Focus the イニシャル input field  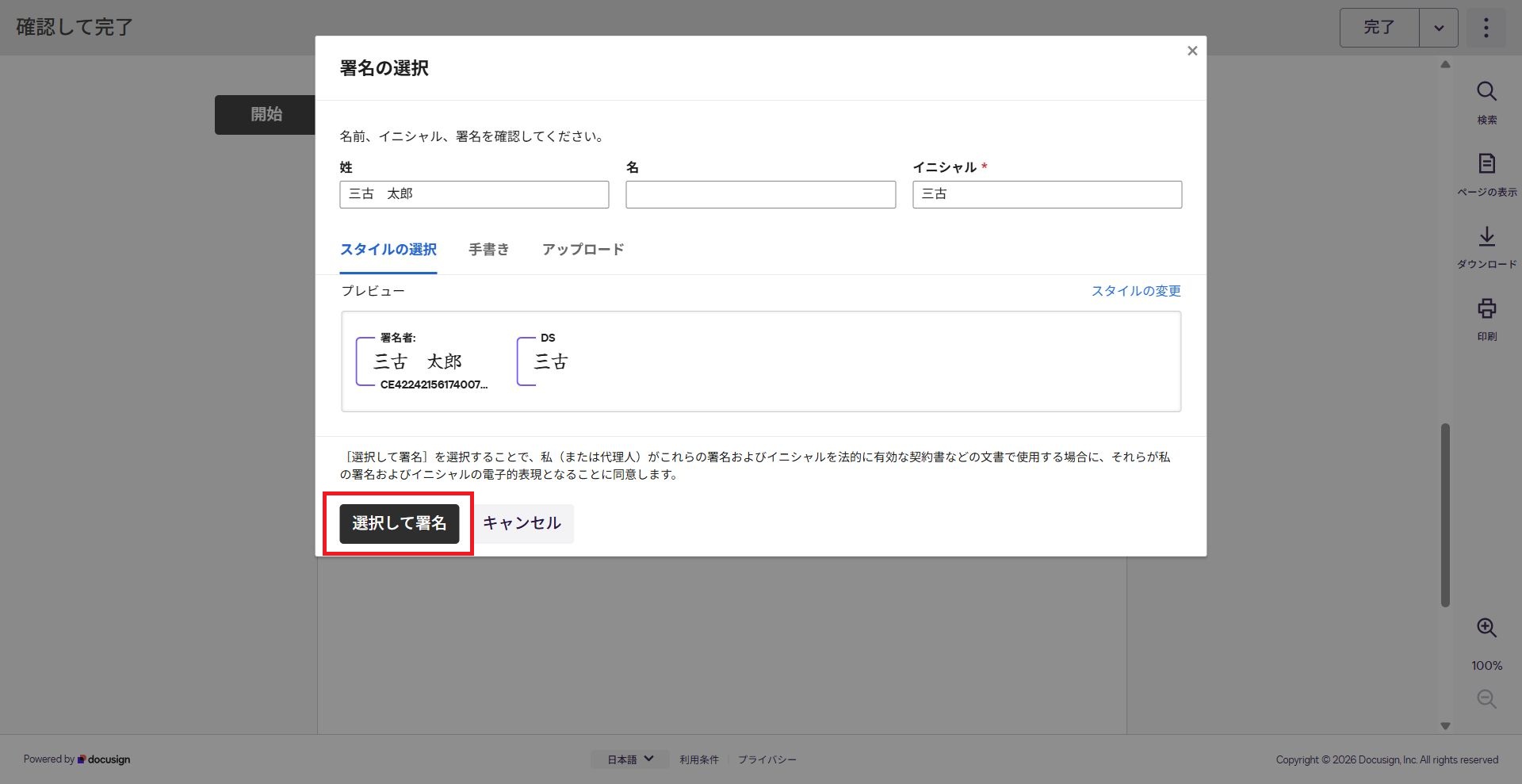(x=1046, y=194)
